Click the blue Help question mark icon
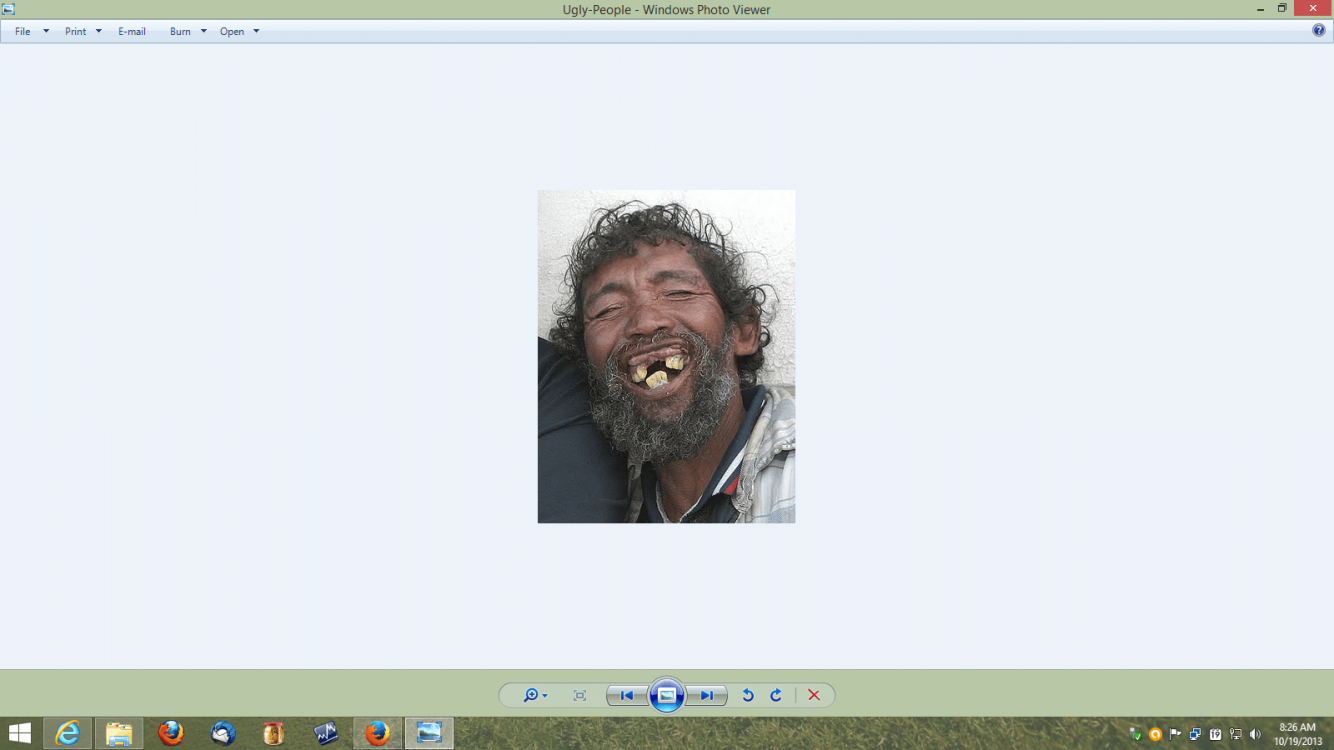This screenshot has width=1334, height=750. 1318,31
